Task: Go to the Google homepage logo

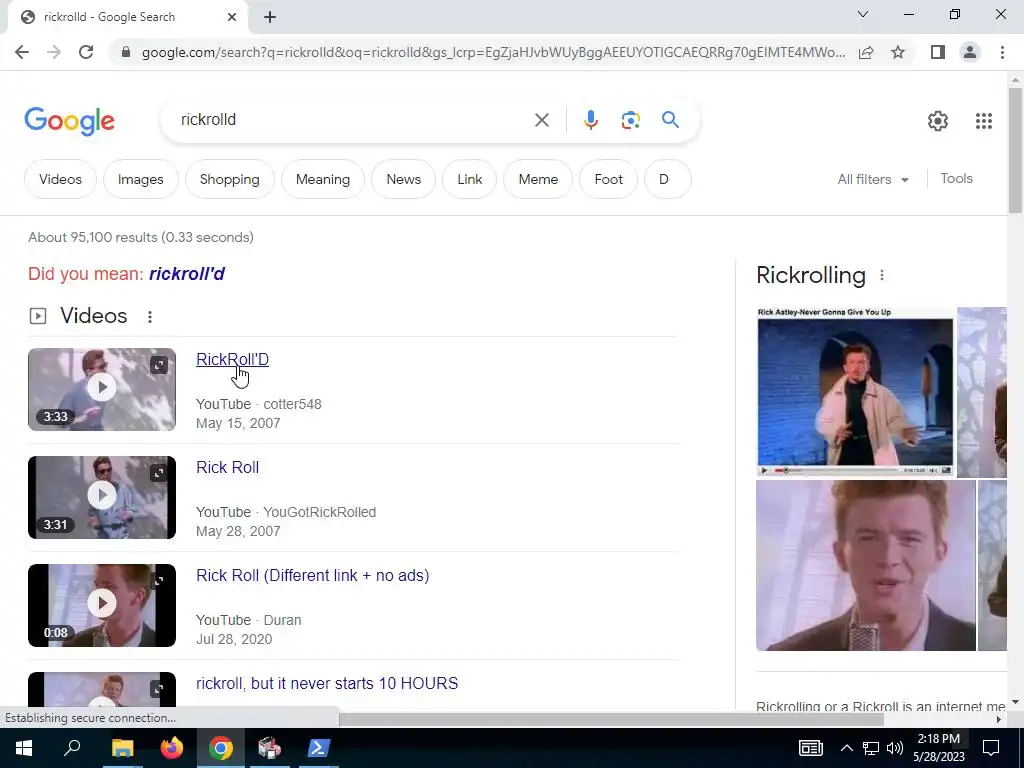Action: tap(69, 121)
